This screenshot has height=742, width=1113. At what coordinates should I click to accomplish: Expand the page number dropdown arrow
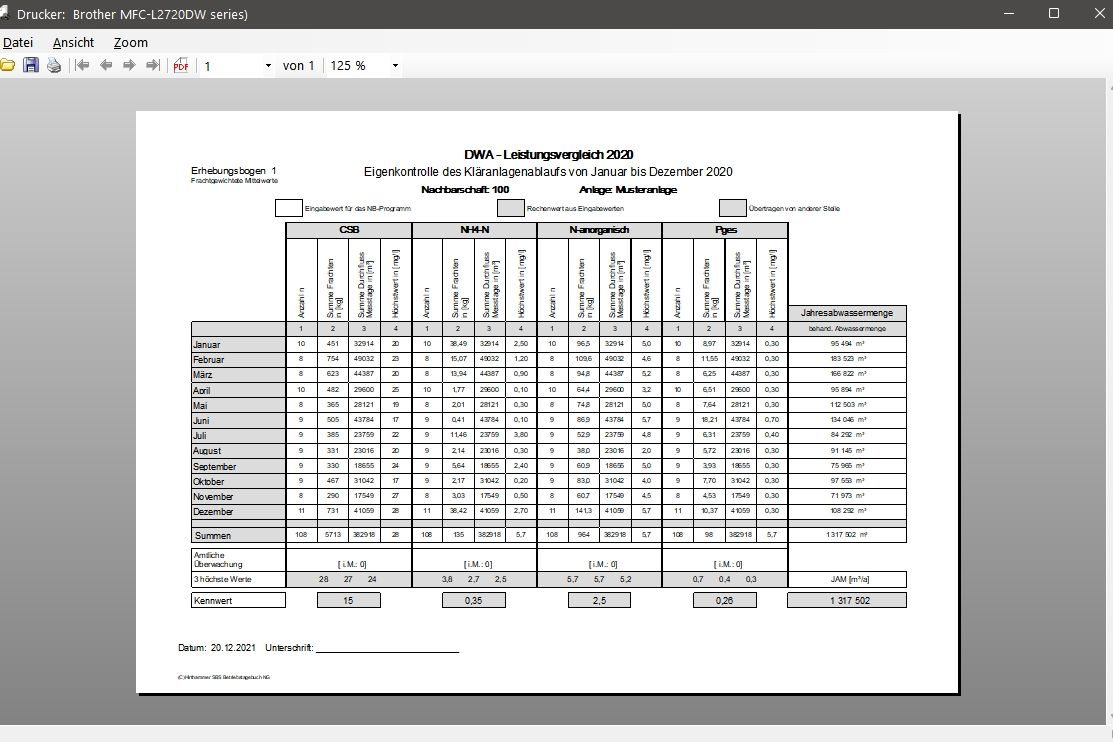268,66
